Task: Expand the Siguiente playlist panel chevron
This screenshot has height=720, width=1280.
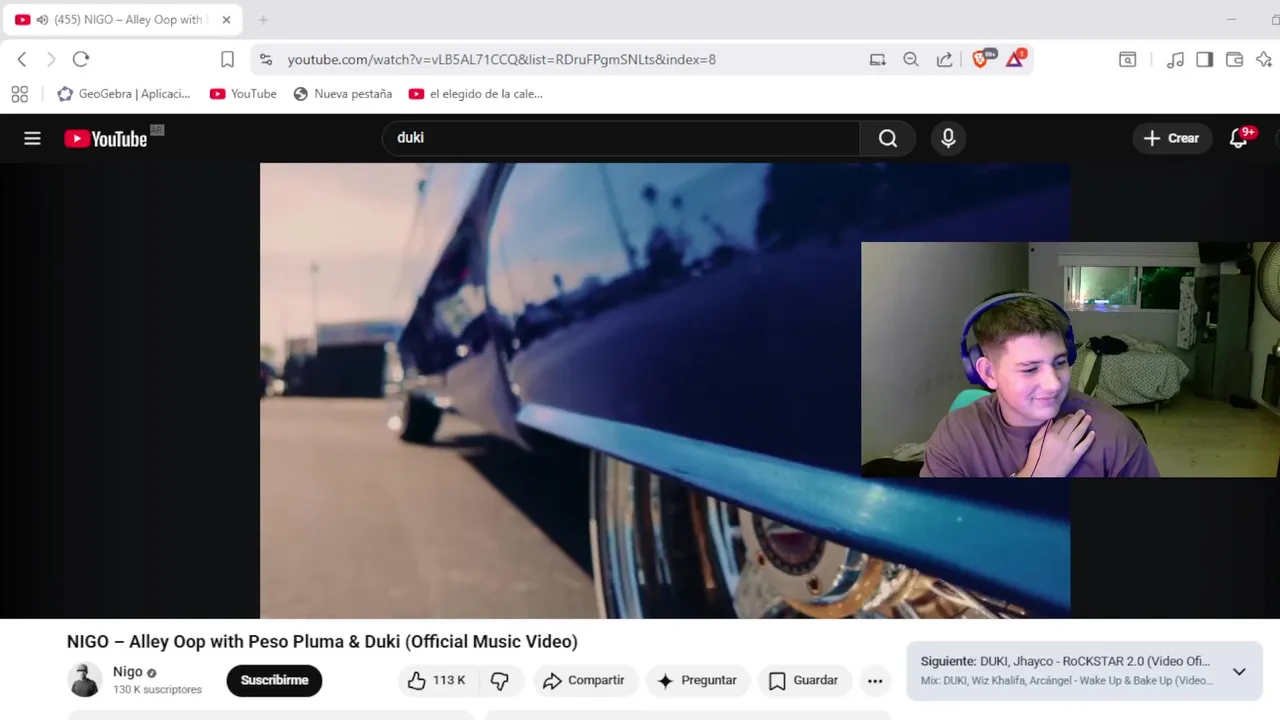Action: click(x=1239, y=672)
